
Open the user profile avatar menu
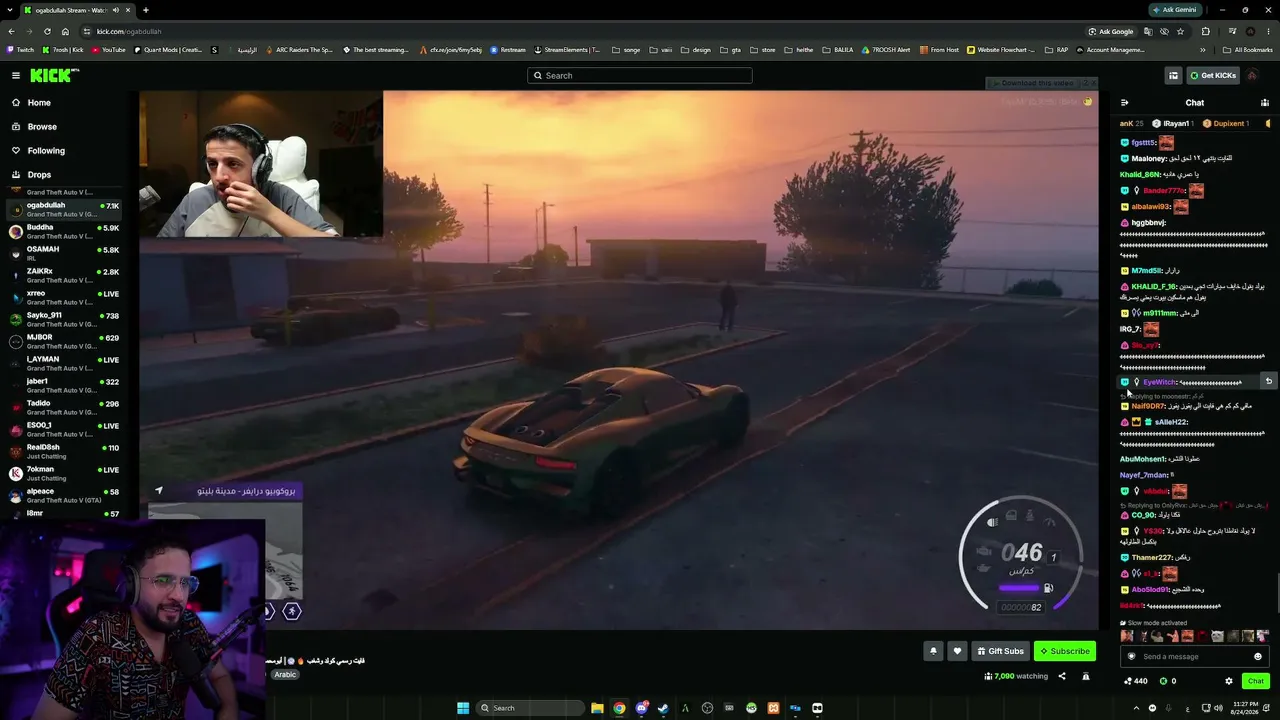pos(1252,75)
